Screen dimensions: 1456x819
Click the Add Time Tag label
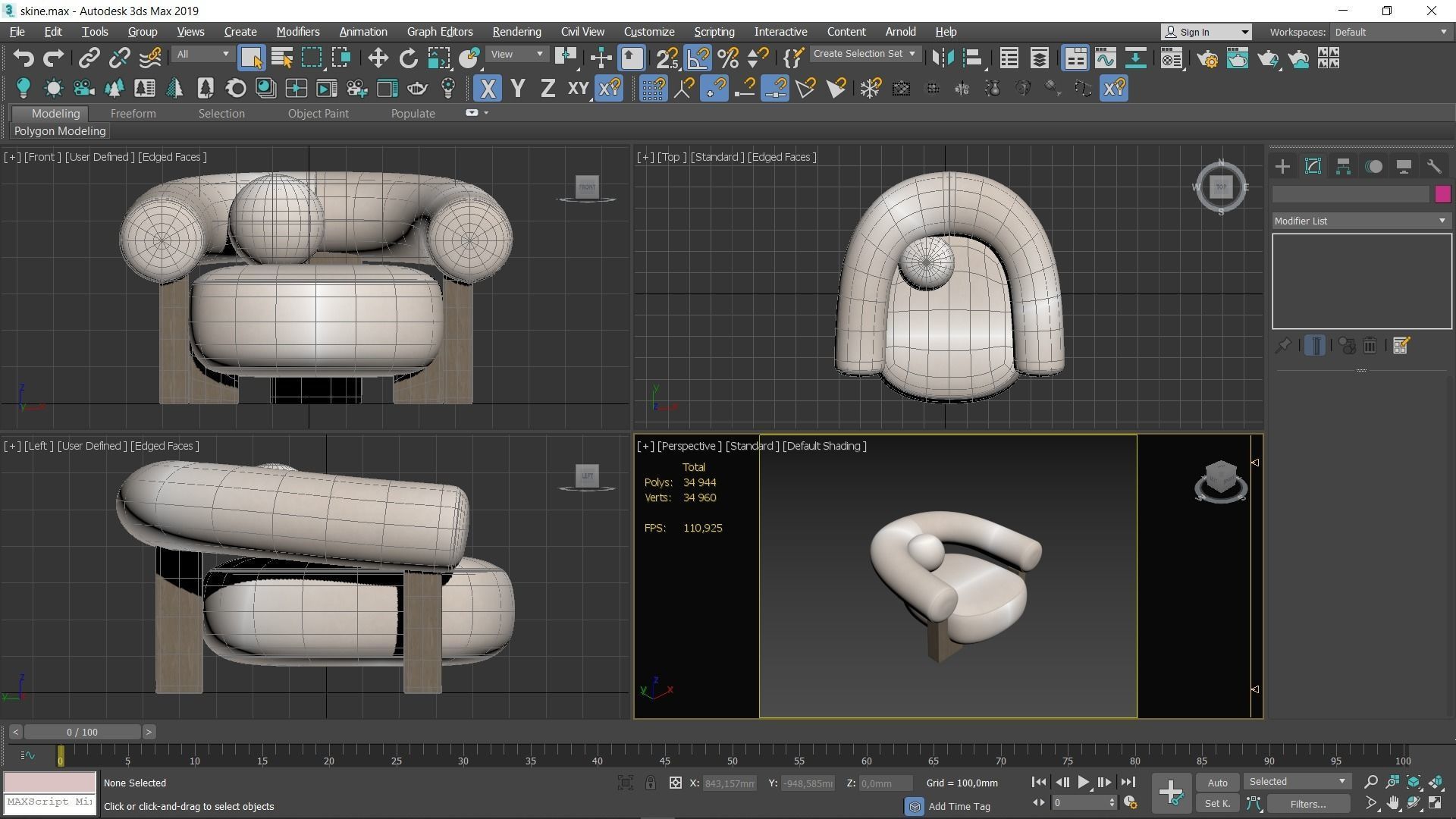pyautogui.click(x=959, y=806)
